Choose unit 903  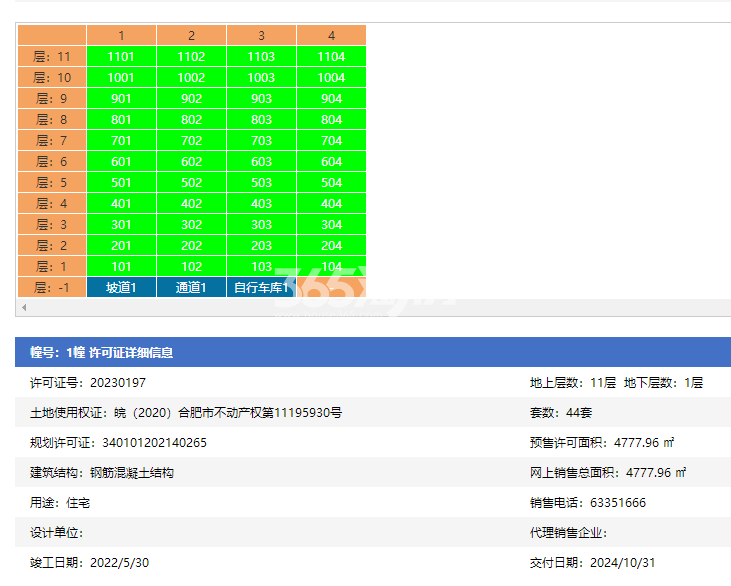click(x=261, y=98)
